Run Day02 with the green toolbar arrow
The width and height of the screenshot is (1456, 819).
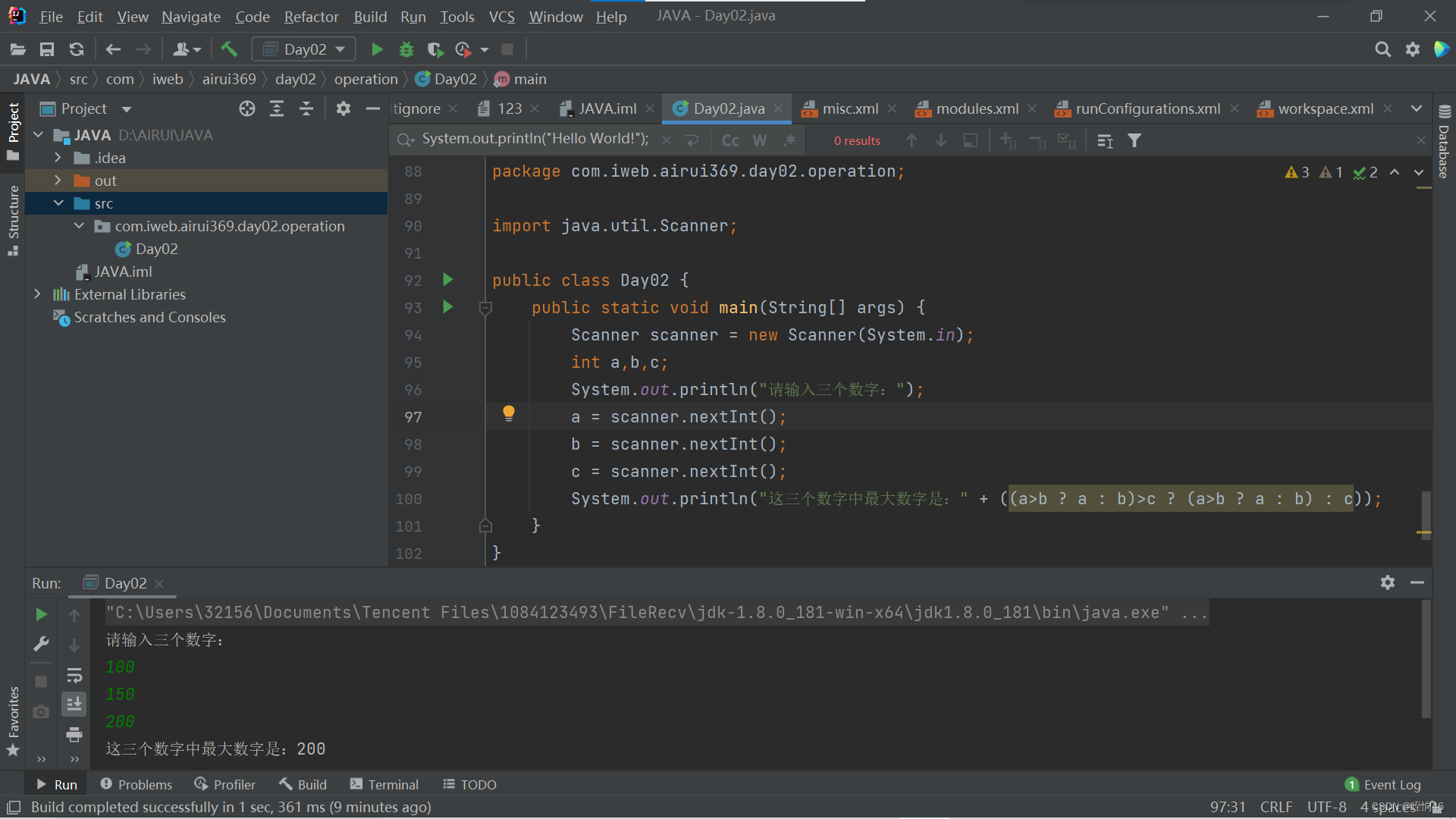coord(377,49)
